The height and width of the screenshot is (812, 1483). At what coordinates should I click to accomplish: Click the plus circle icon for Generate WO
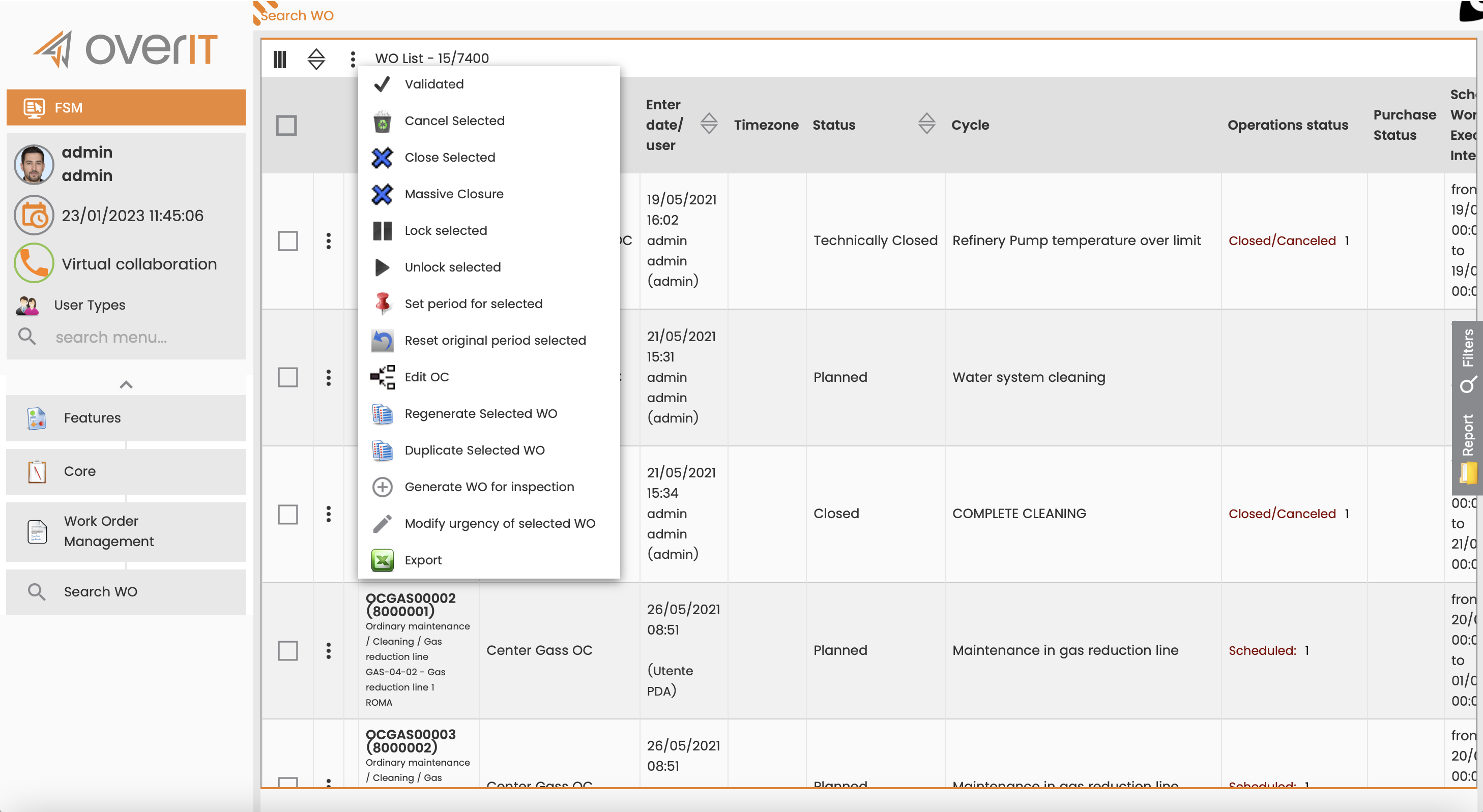pos(382,487)
